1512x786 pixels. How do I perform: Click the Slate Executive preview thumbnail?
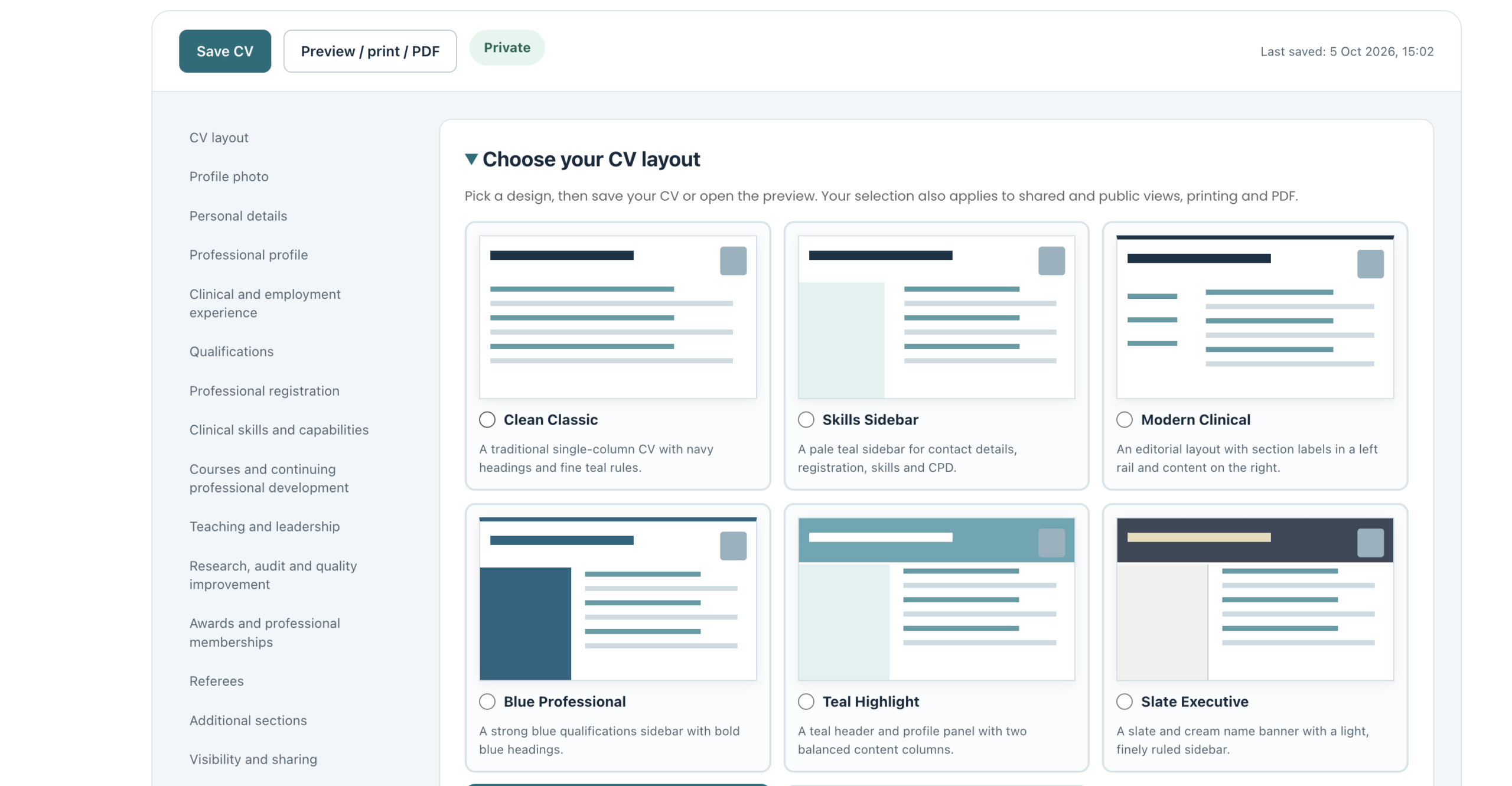tap(1254, 599)
